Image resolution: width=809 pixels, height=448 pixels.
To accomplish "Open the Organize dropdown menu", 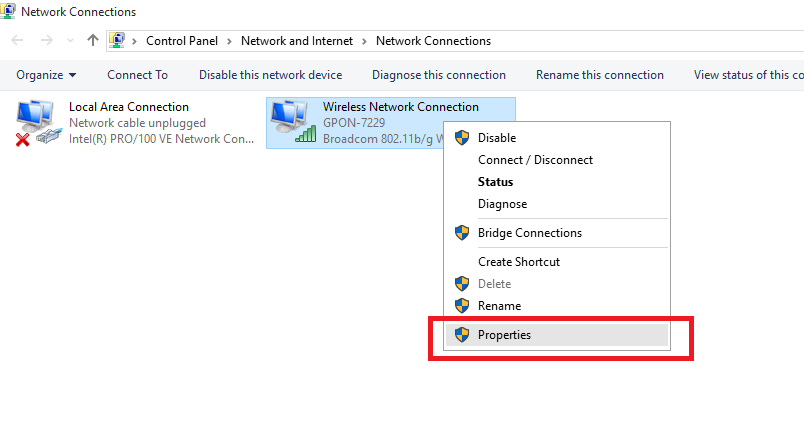I will coord(46,75).
